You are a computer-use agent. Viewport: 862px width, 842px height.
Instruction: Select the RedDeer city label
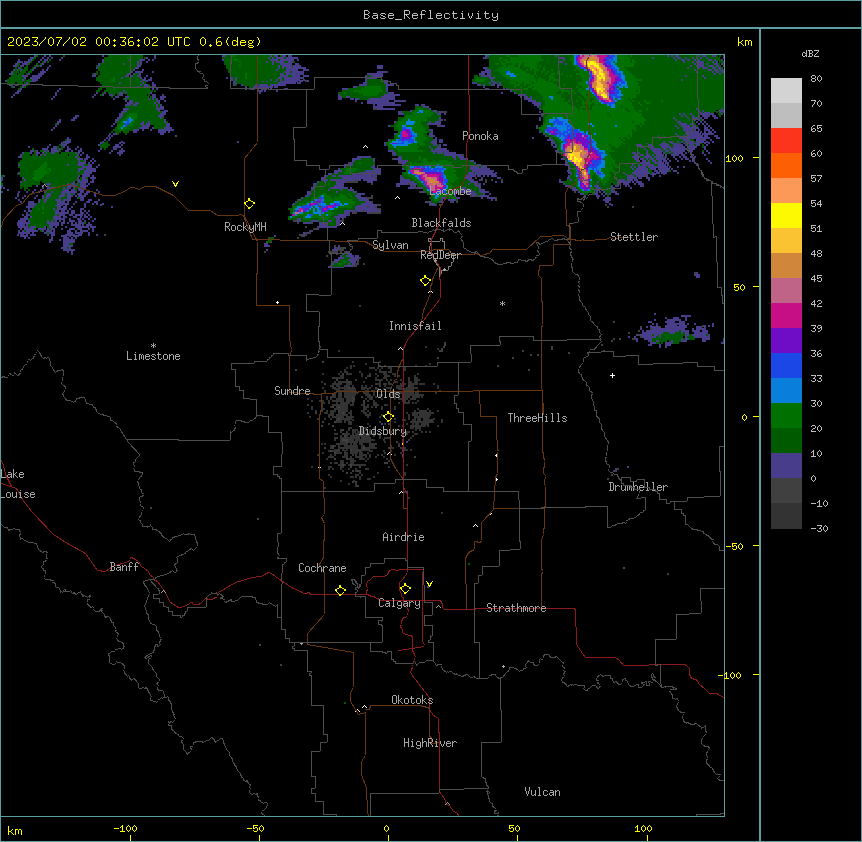tap(440, 255)
